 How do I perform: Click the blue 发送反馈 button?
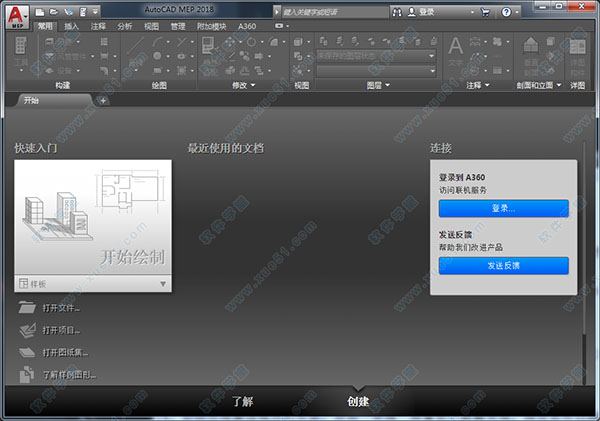(504, 266)
